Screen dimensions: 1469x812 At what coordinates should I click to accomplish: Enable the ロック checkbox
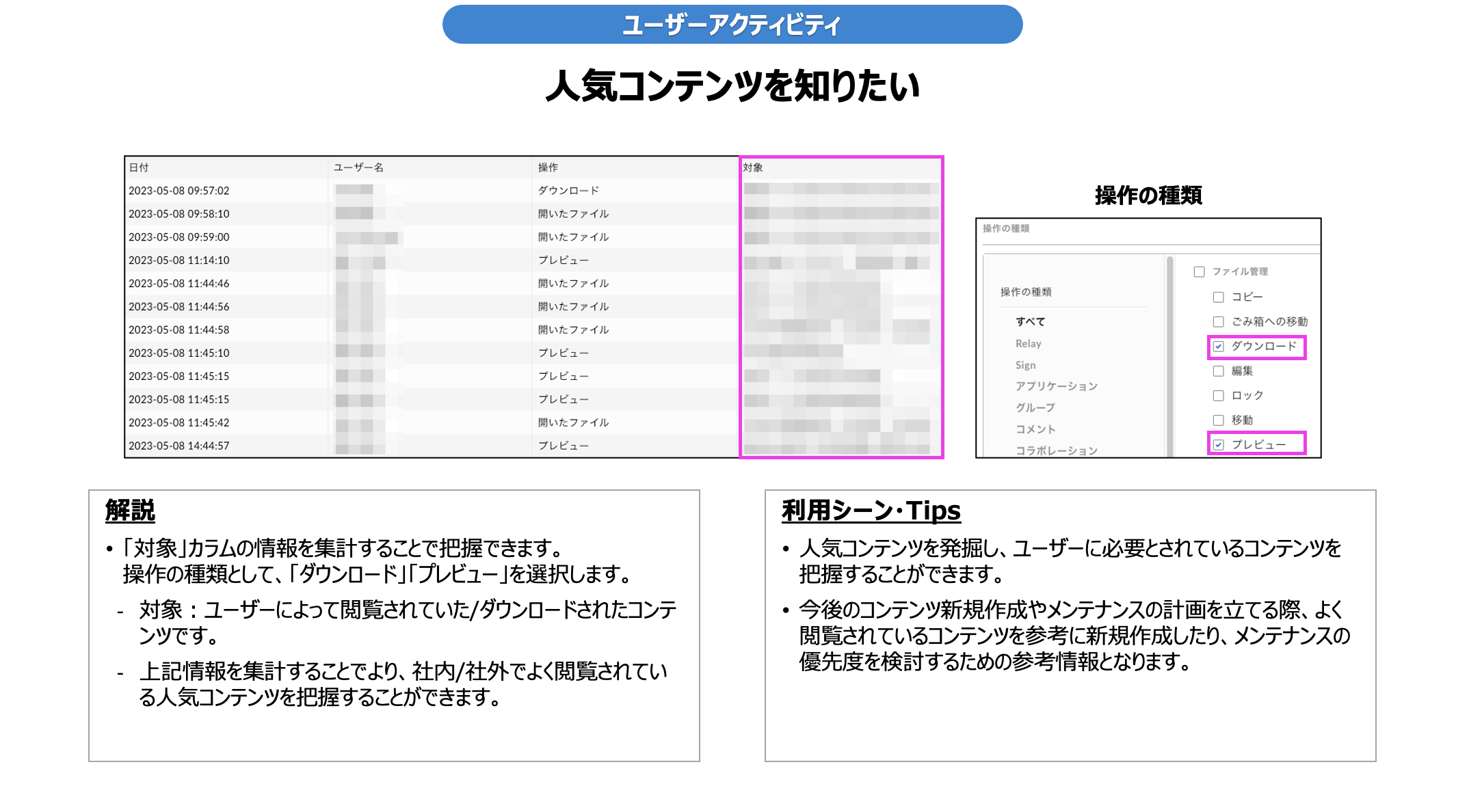pos(1218,396)
